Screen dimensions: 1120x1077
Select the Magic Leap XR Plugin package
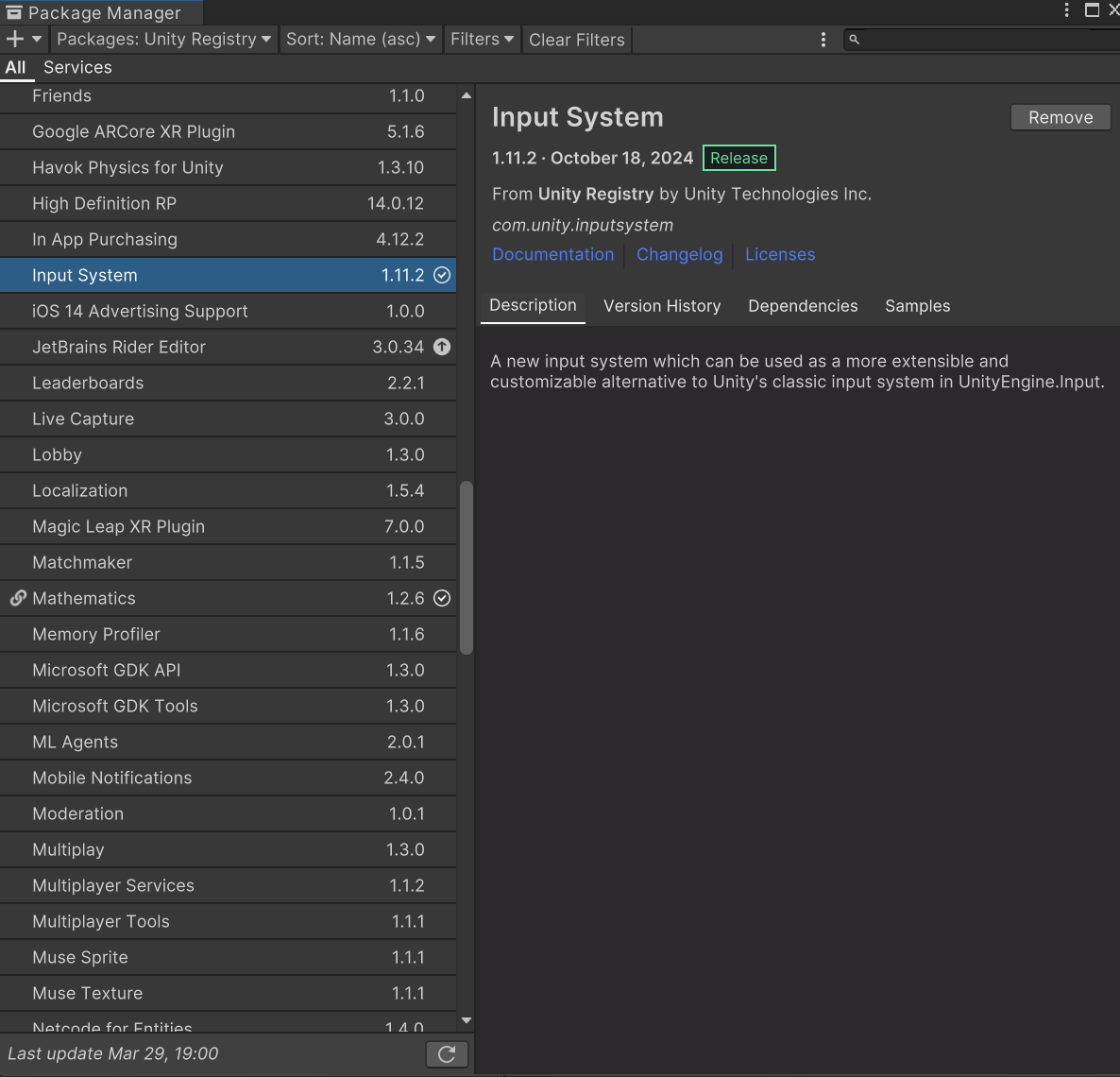tap(228, 527)
